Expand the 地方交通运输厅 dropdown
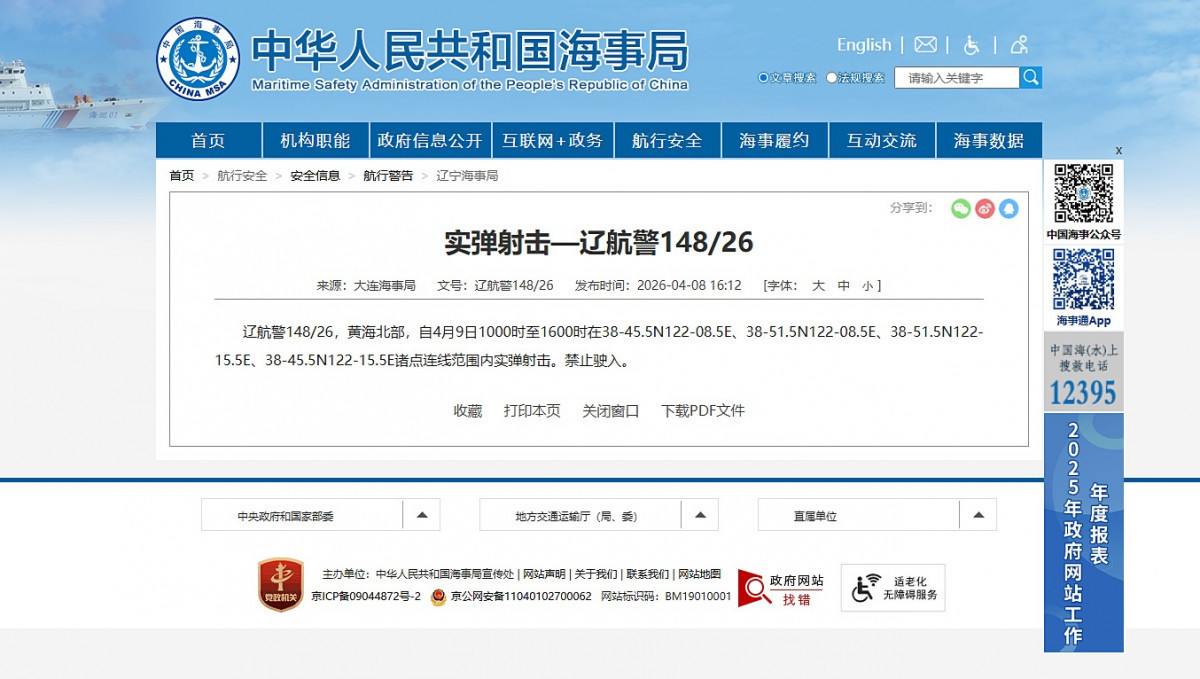 [x=700, y=514]
